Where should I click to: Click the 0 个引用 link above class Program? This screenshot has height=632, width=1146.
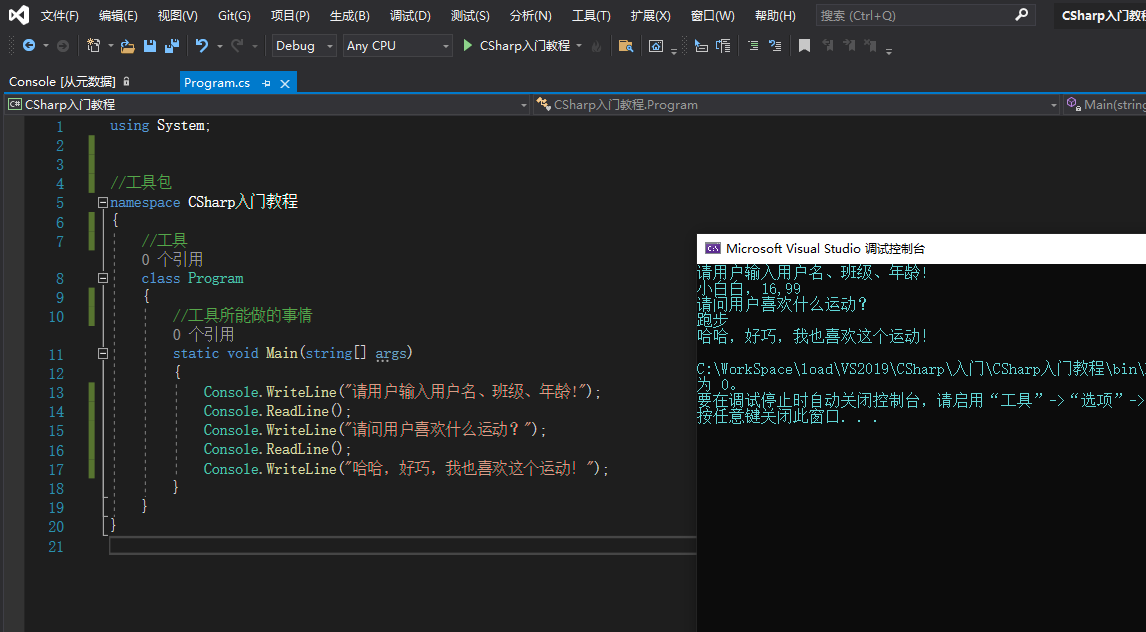point(172,259)
